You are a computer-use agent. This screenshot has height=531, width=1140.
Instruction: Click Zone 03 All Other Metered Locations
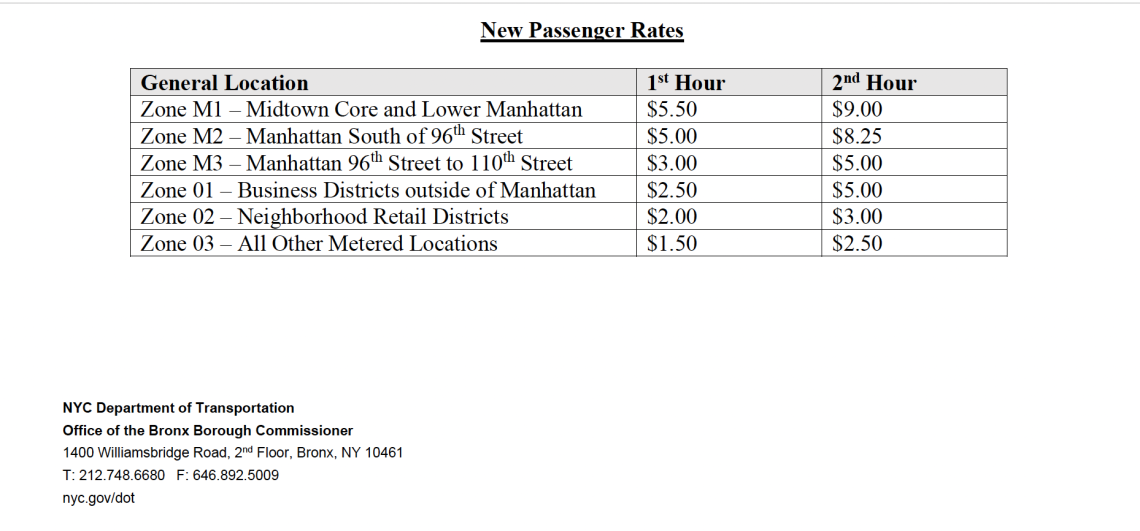(318, 243)
